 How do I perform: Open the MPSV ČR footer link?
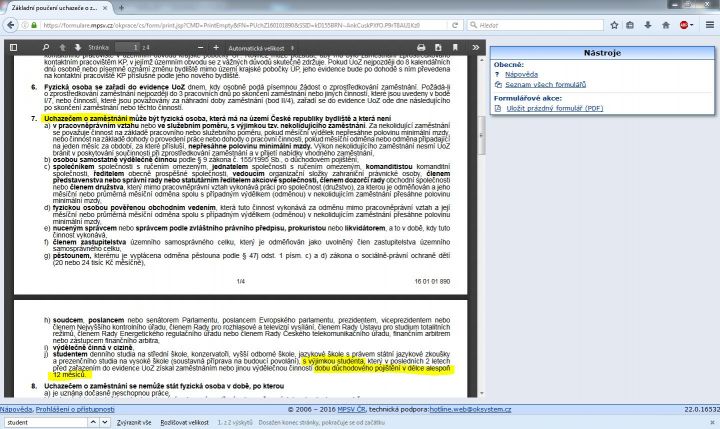(x=351, y=409)
